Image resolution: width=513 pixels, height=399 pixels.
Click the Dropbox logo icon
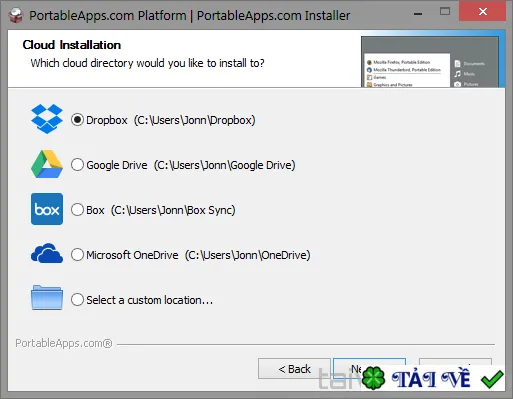(x=47, y=119)
